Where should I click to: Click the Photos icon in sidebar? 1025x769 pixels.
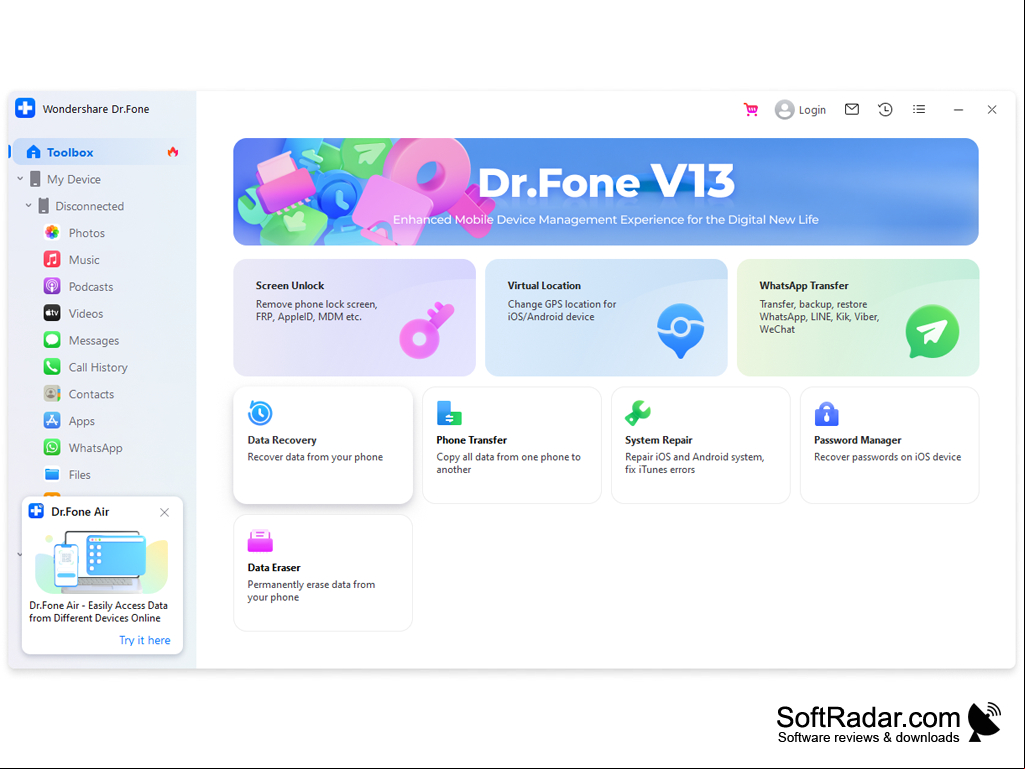(52, 233)
